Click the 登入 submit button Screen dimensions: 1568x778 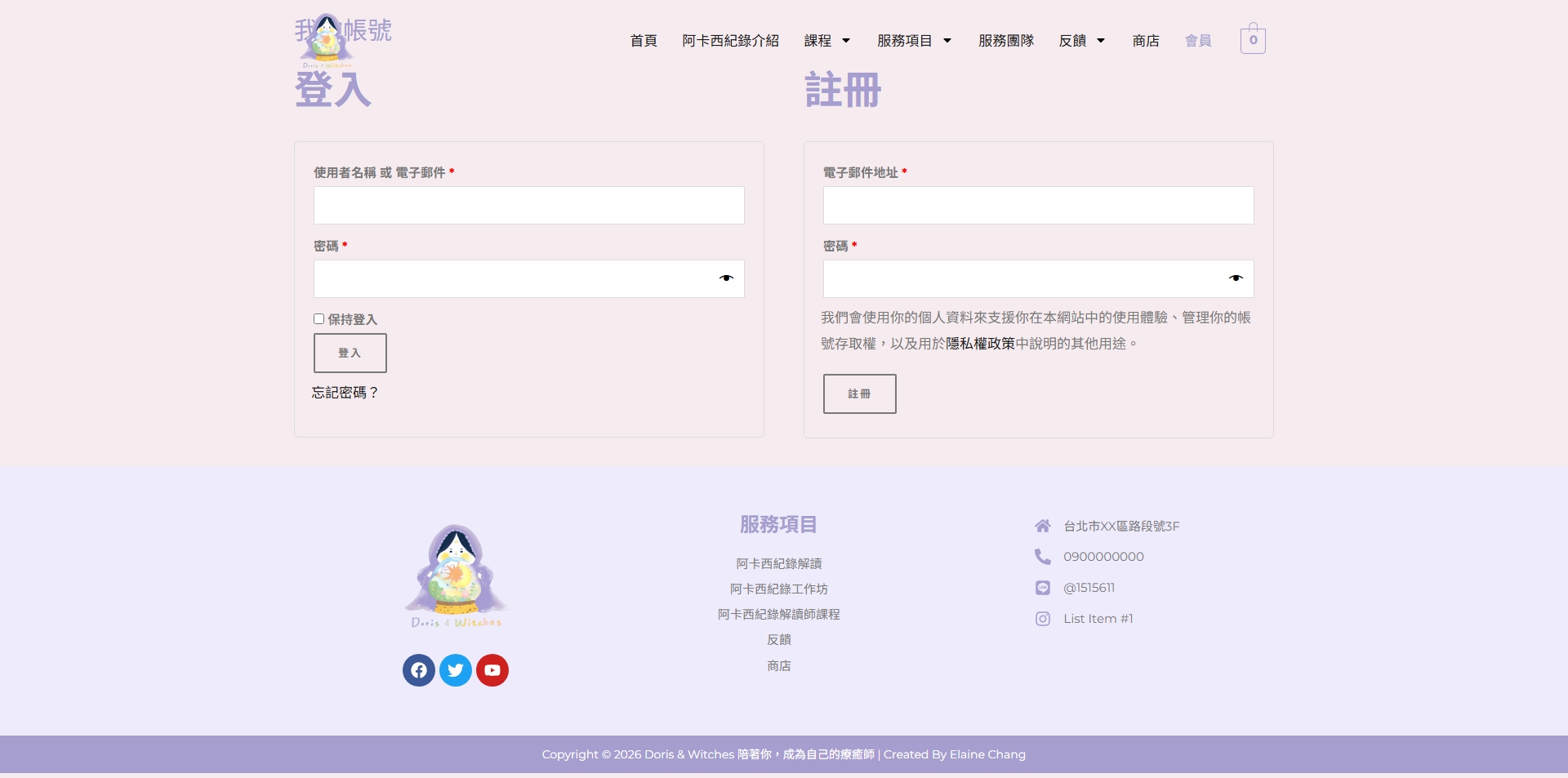(350, 353)
